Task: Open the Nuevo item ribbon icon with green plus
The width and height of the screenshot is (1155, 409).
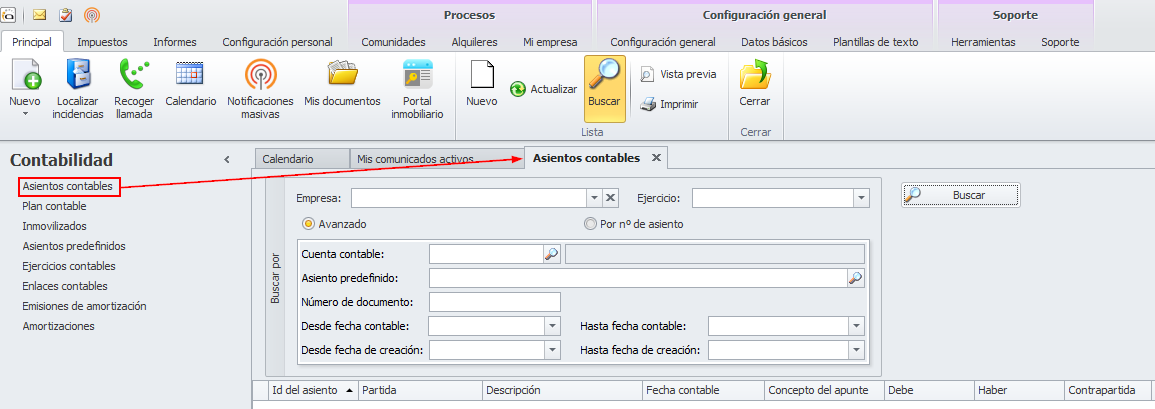Action: [24, 74]
